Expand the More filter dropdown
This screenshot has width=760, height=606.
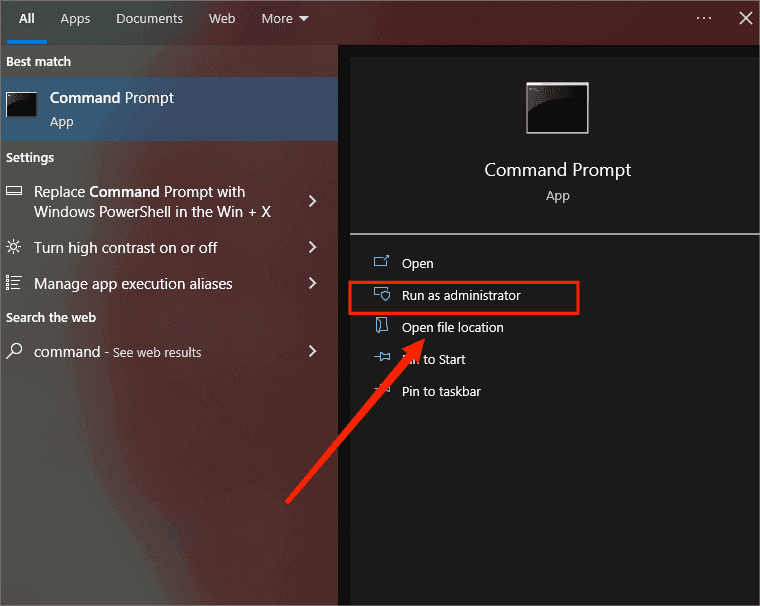tap(285, 19)
